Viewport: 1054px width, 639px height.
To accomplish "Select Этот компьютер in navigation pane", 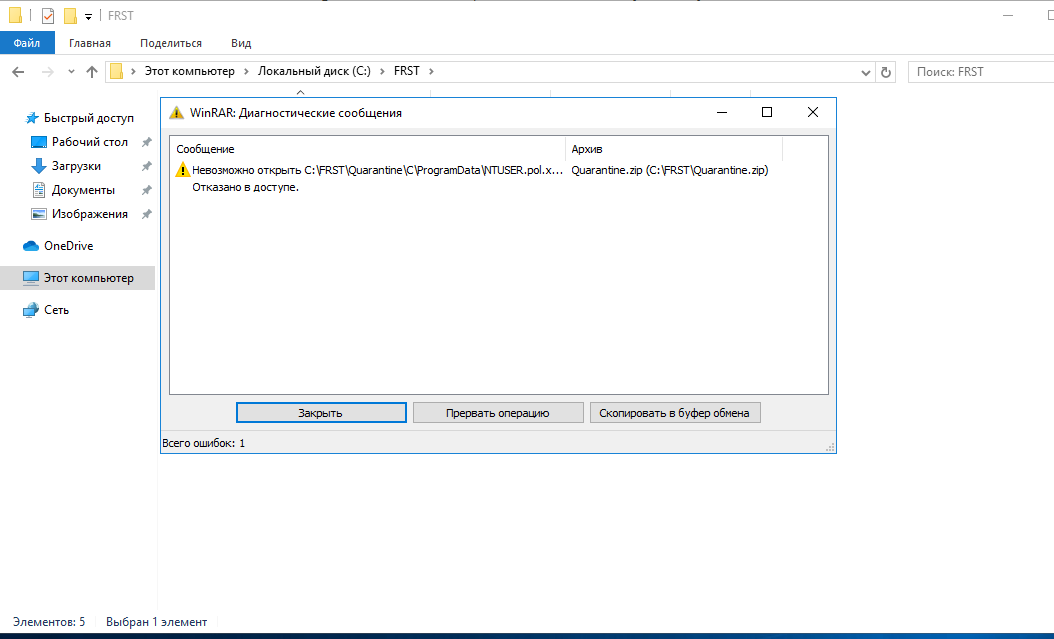I will [77, 278].
